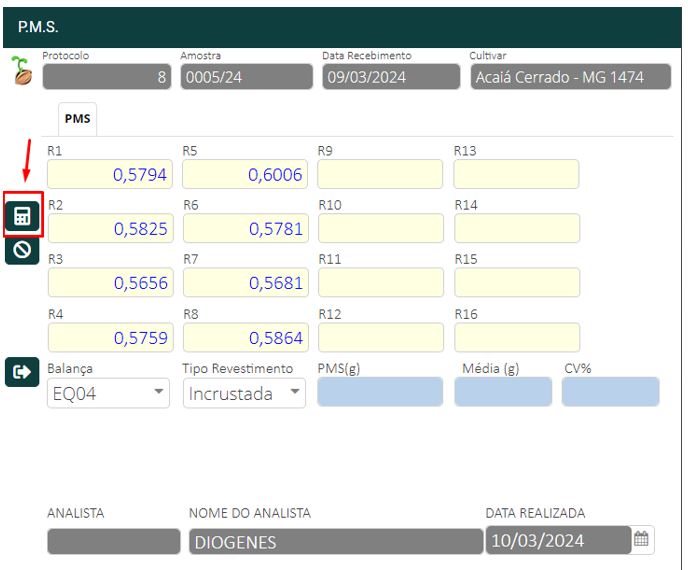The width and height of the screenshot is (688, 570).
Task: Click the Data Realizada date field
Action: pyautogui.click(x=558, y=541)
